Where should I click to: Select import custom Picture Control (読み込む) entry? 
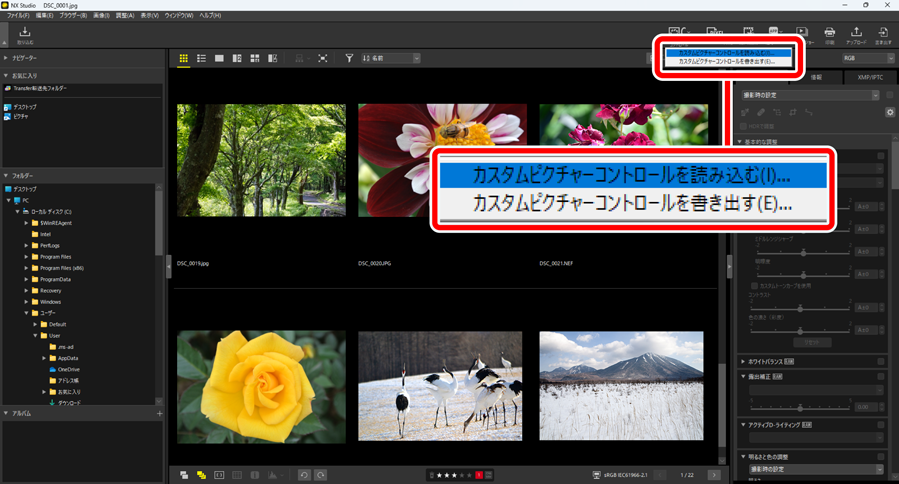[x=632, y=176]
